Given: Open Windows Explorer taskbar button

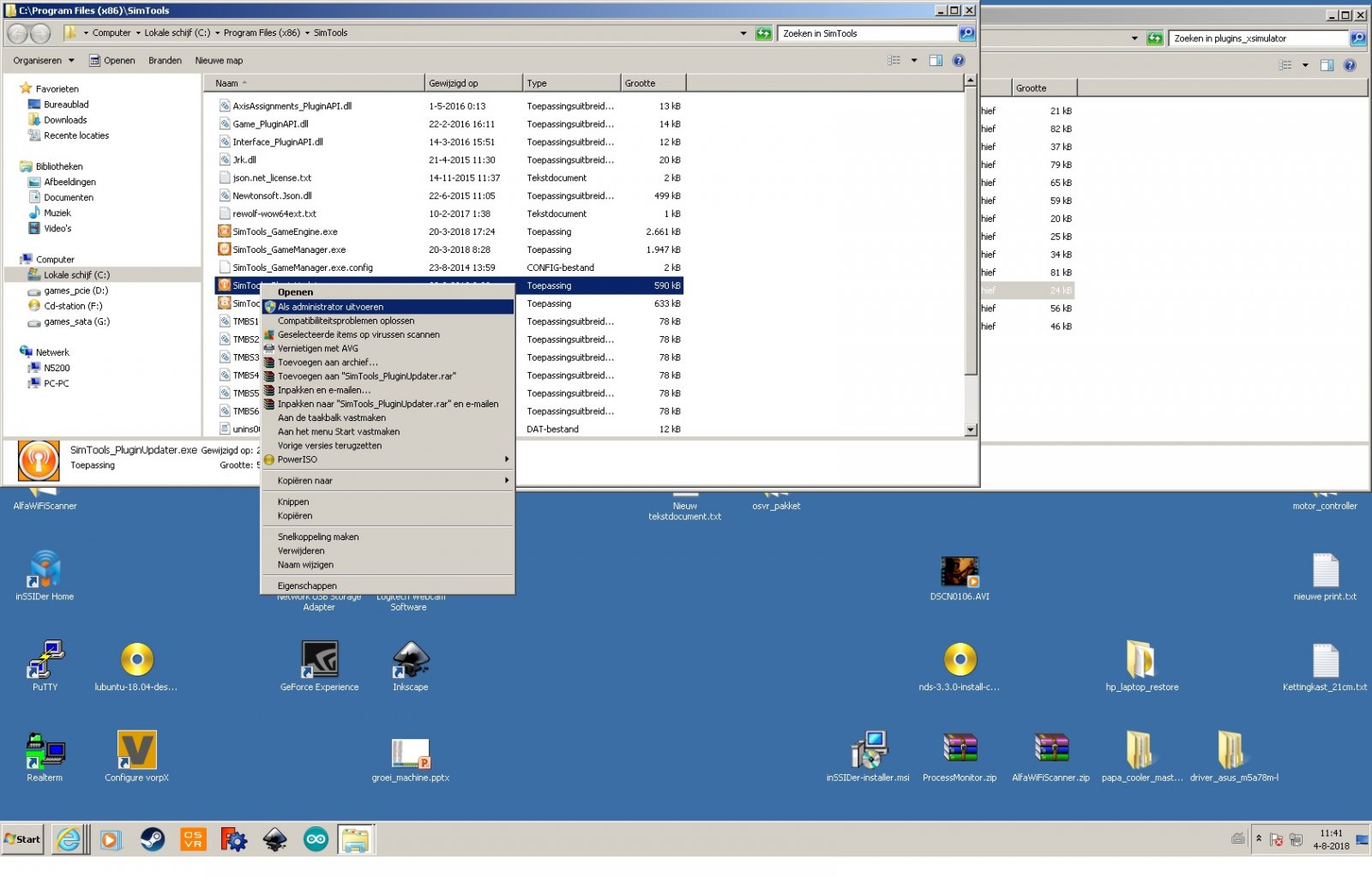Looking at the screenshot, I should click(x=356, y=839).
